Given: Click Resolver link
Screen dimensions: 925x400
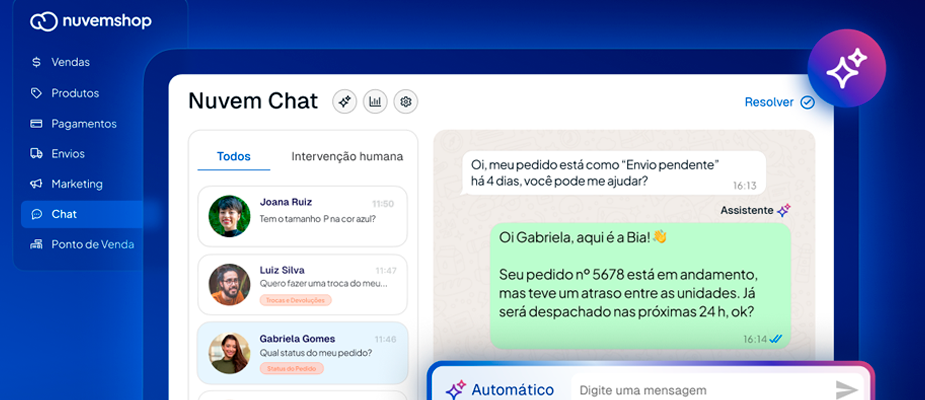Looking at the screenshot, I should tap(769, 102).
